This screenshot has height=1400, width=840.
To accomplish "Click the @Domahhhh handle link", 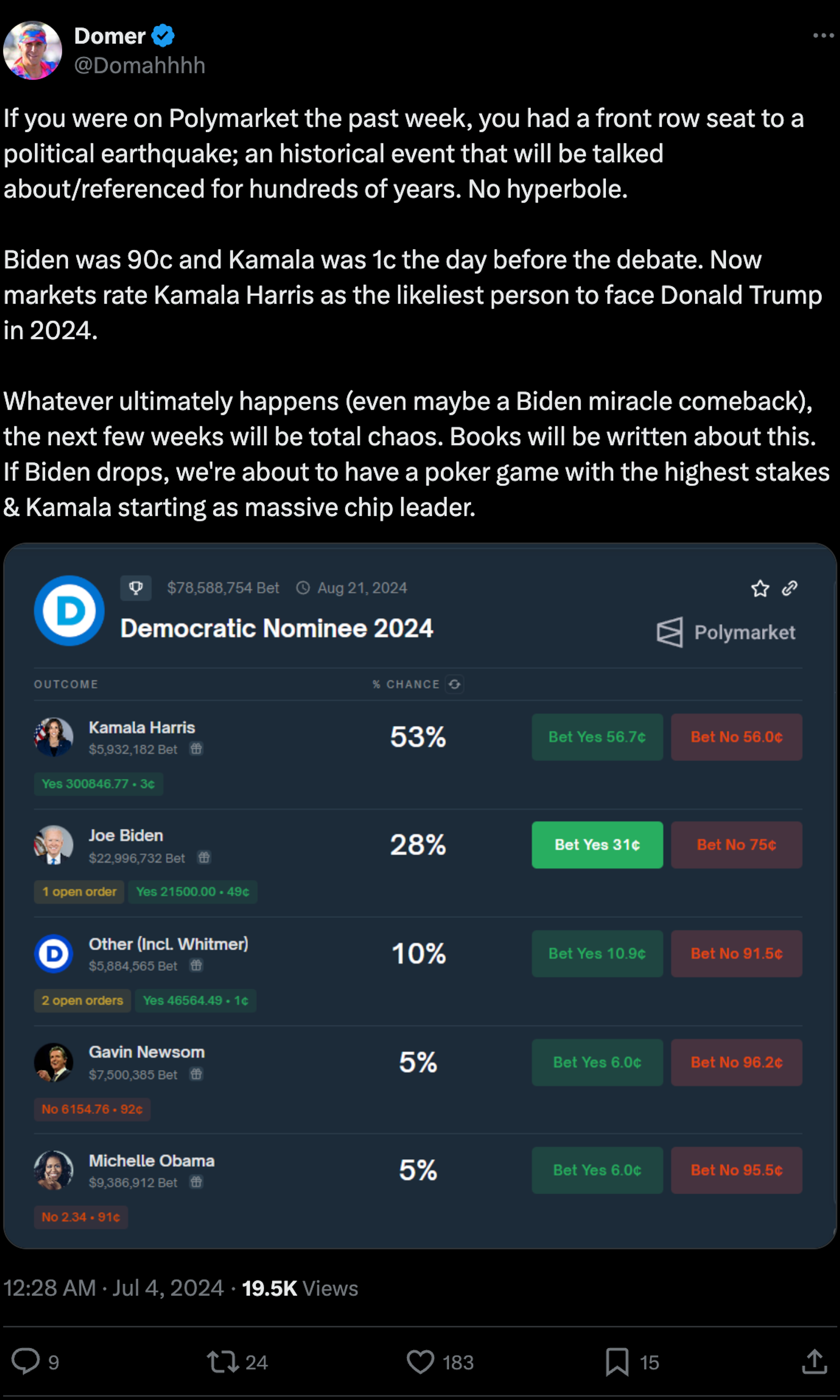I will tap(140, 66).
